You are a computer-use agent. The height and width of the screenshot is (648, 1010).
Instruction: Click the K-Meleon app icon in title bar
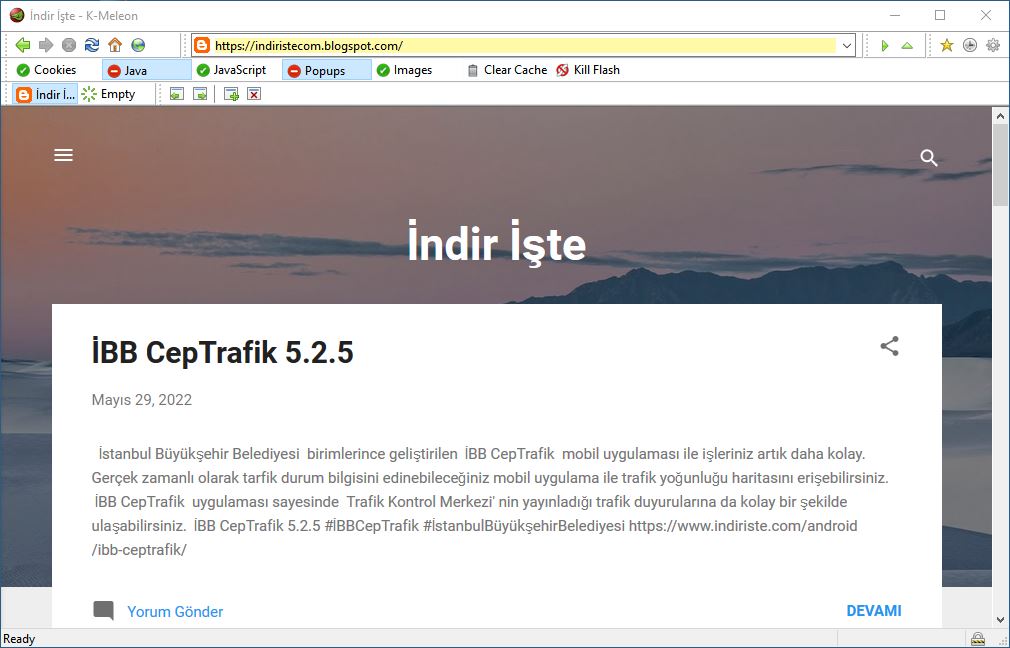tap(17, 15)
